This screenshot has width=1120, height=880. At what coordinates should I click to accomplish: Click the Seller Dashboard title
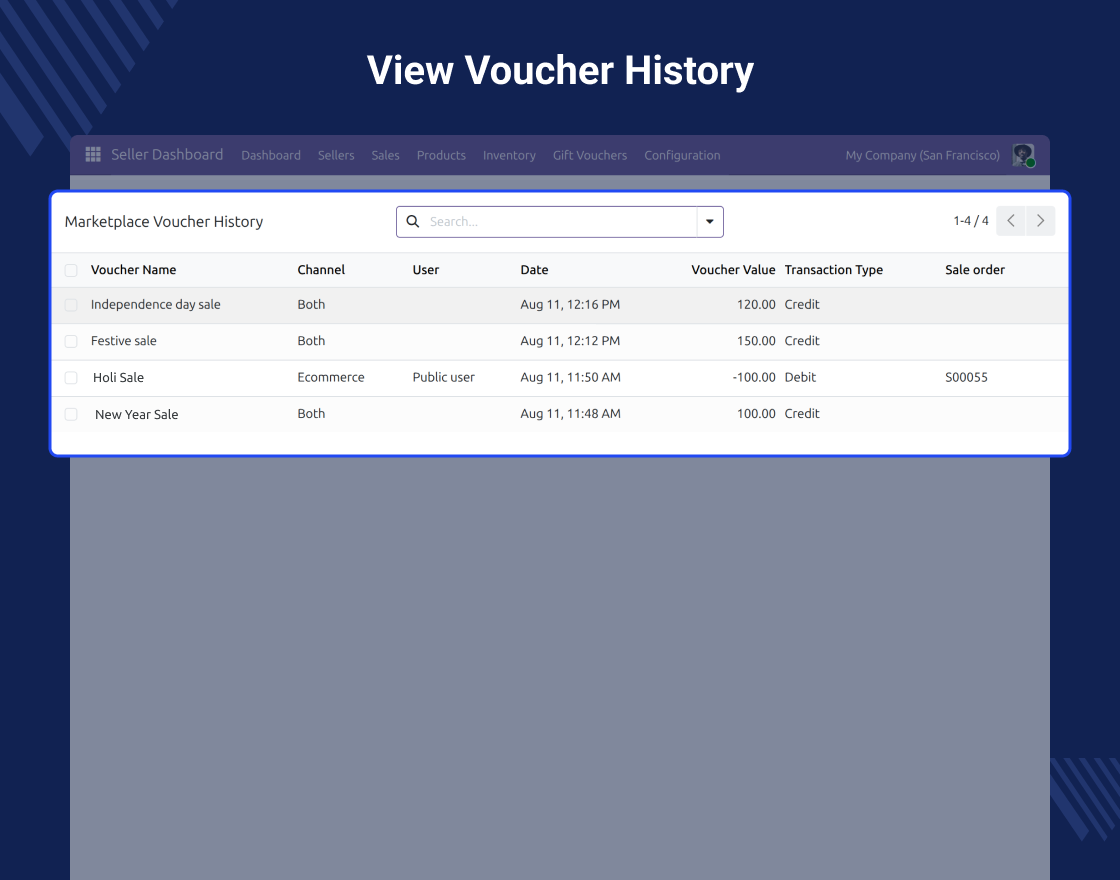(167, 154)
